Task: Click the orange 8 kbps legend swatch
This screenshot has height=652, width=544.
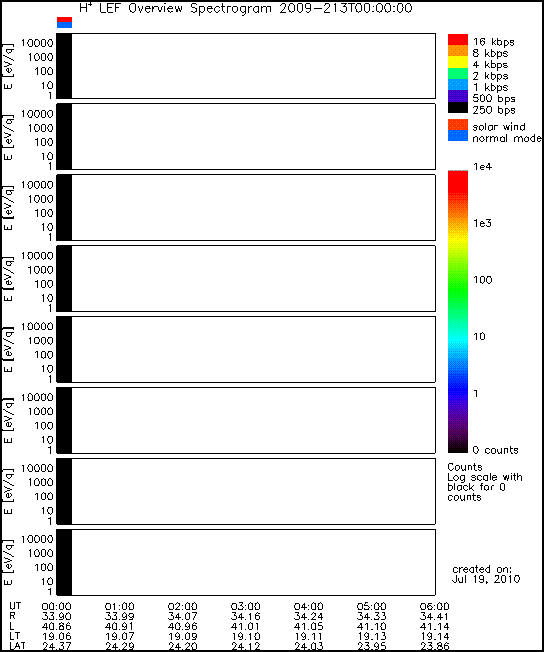Action: [458, 51]
